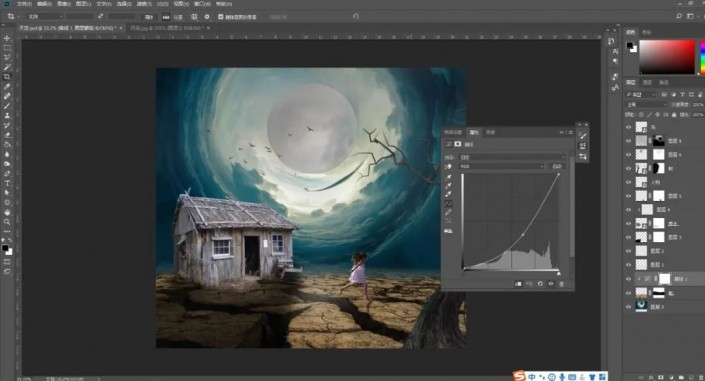Hide the 鸟 layer
The image size is (705, 381).
click(629, 127)
